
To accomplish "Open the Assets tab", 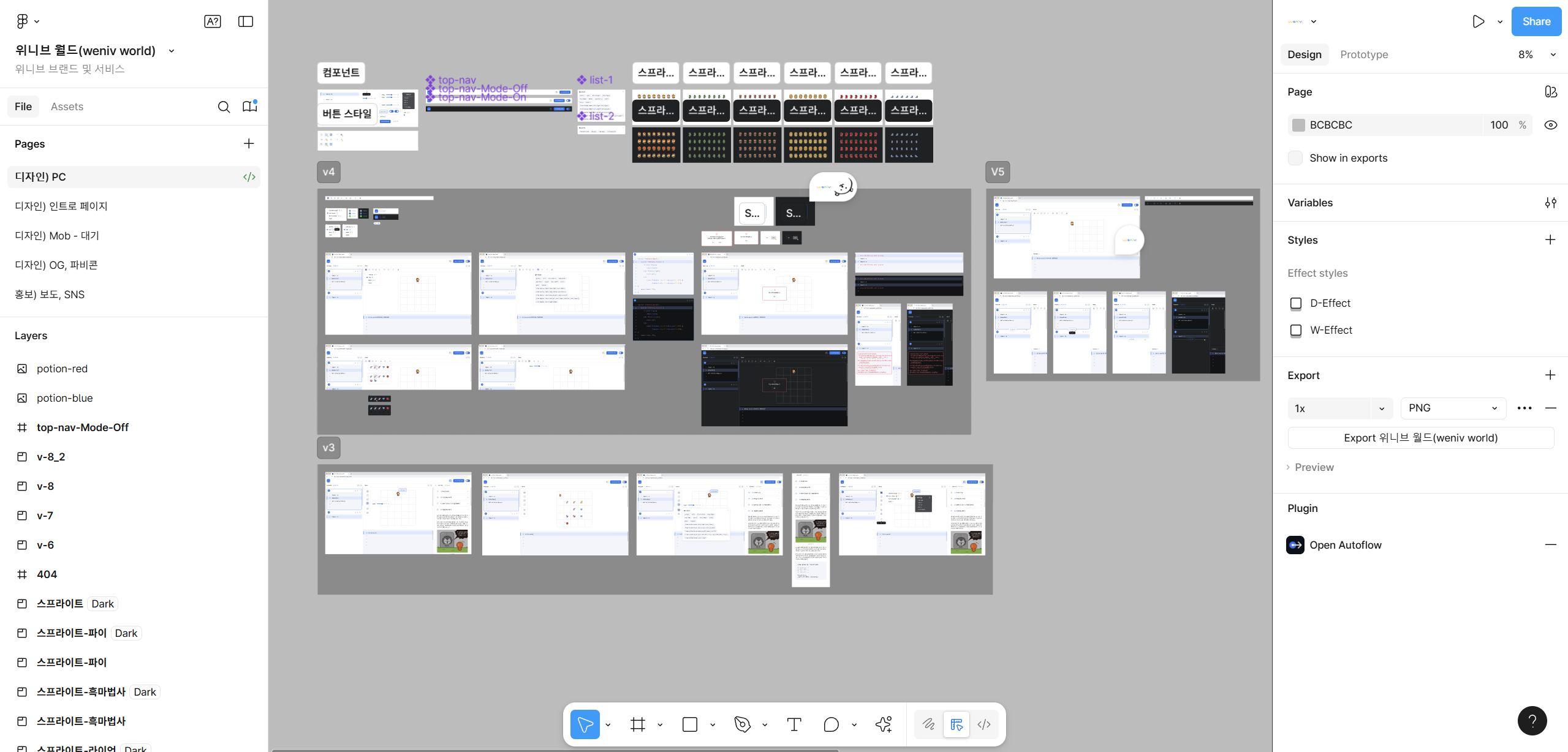I will [x=67, y=107].
